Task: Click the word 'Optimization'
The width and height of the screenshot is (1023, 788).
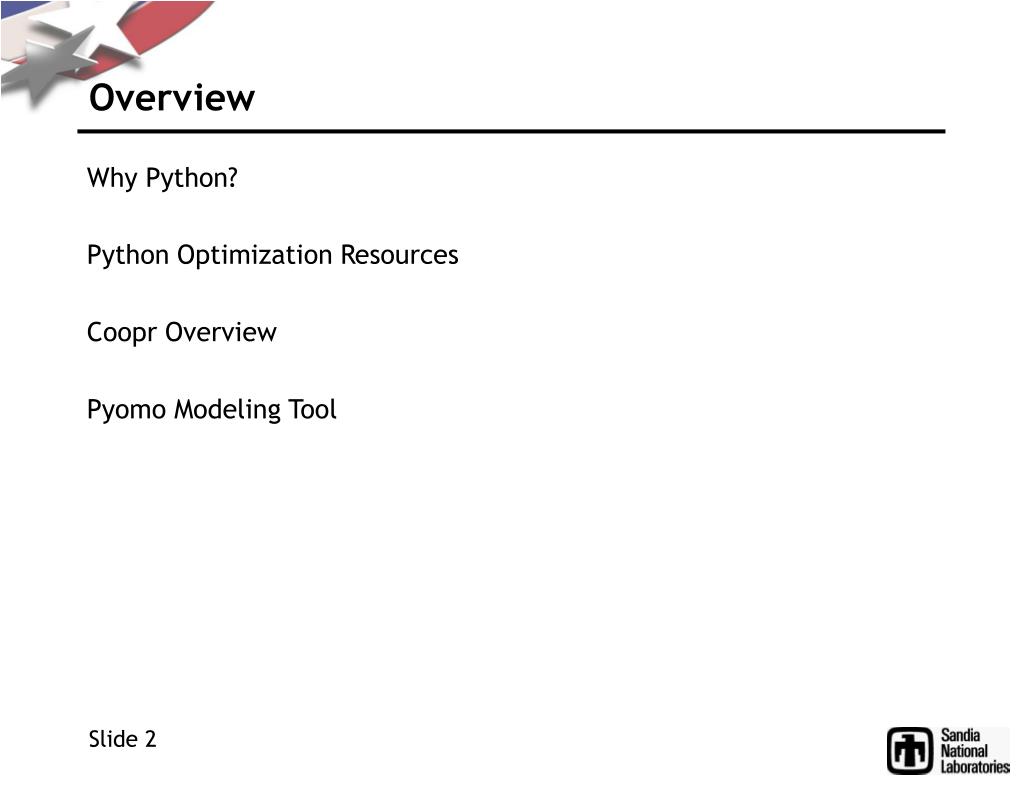Action: point(255,255)
